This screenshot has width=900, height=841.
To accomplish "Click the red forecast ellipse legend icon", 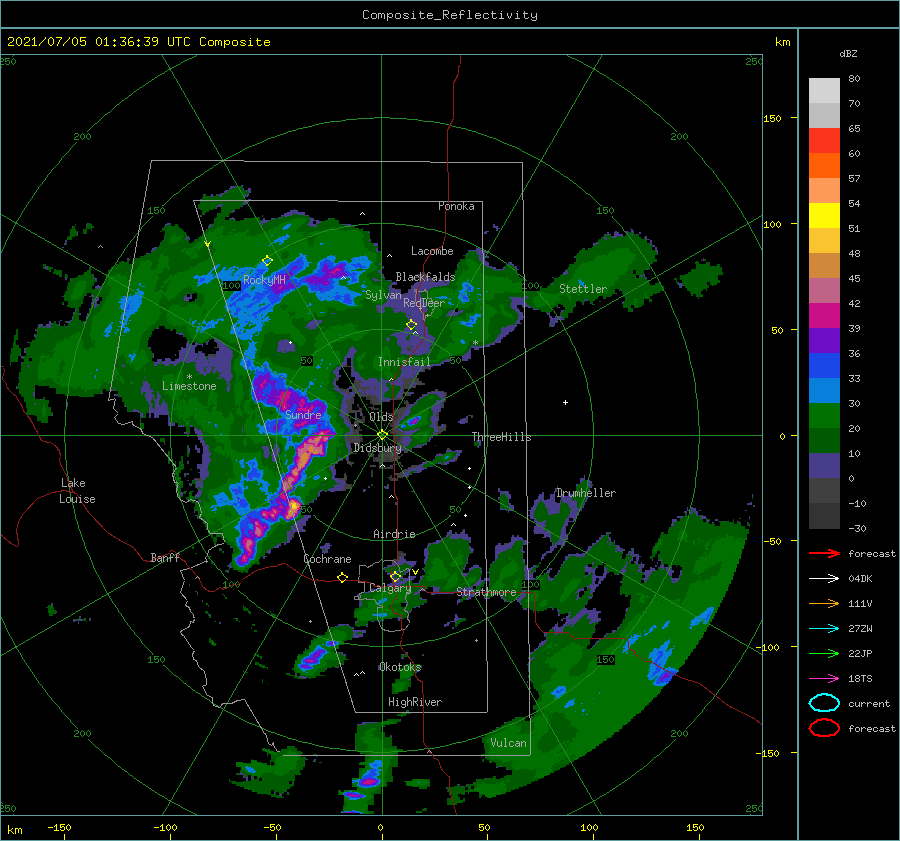I will pyautogui.click(x=824, y=728).
